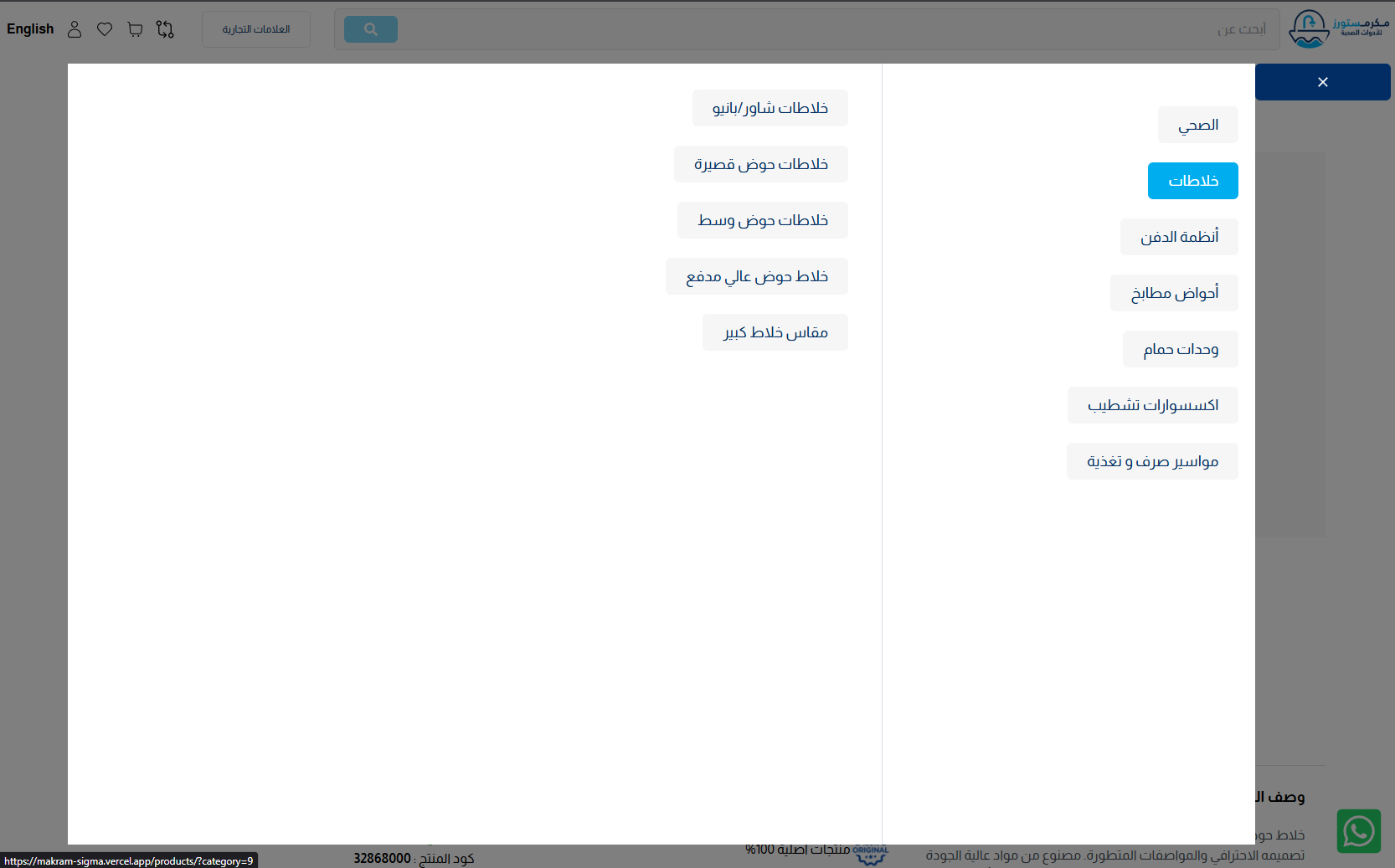This screenshot has width=1395, height=868.
Task: Open the wishlist heart icon
Action: (x=105, y=29)
